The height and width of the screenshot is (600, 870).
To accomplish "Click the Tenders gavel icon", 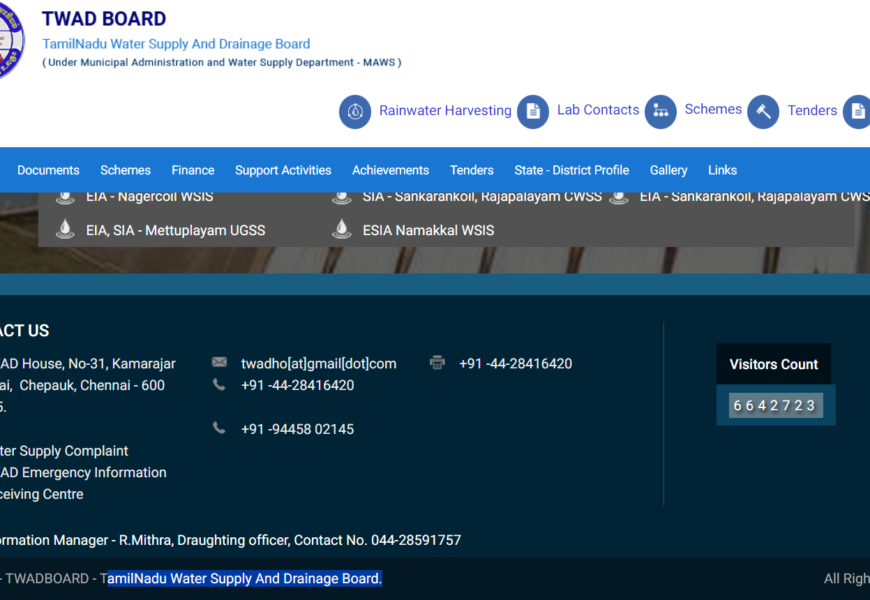I will point(764,111).
